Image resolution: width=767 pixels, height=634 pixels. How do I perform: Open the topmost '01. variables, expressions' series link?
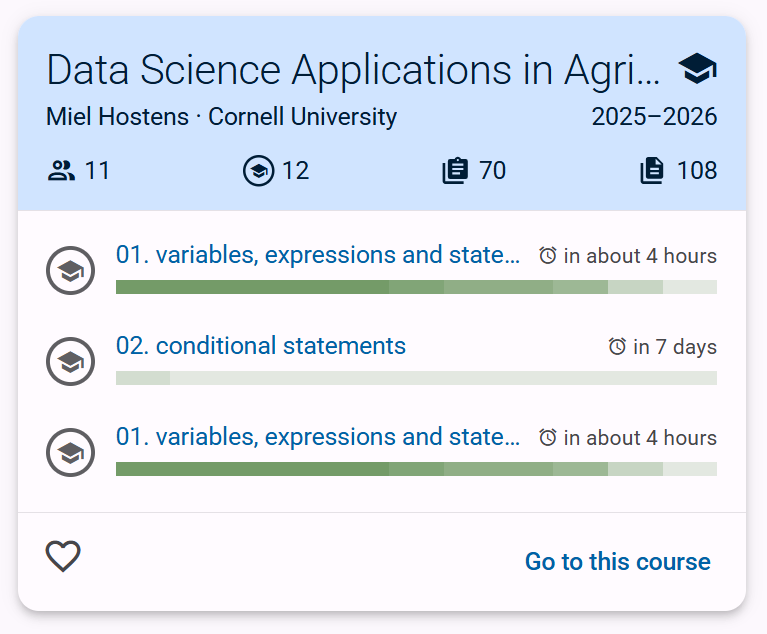[x=318, y=255]
